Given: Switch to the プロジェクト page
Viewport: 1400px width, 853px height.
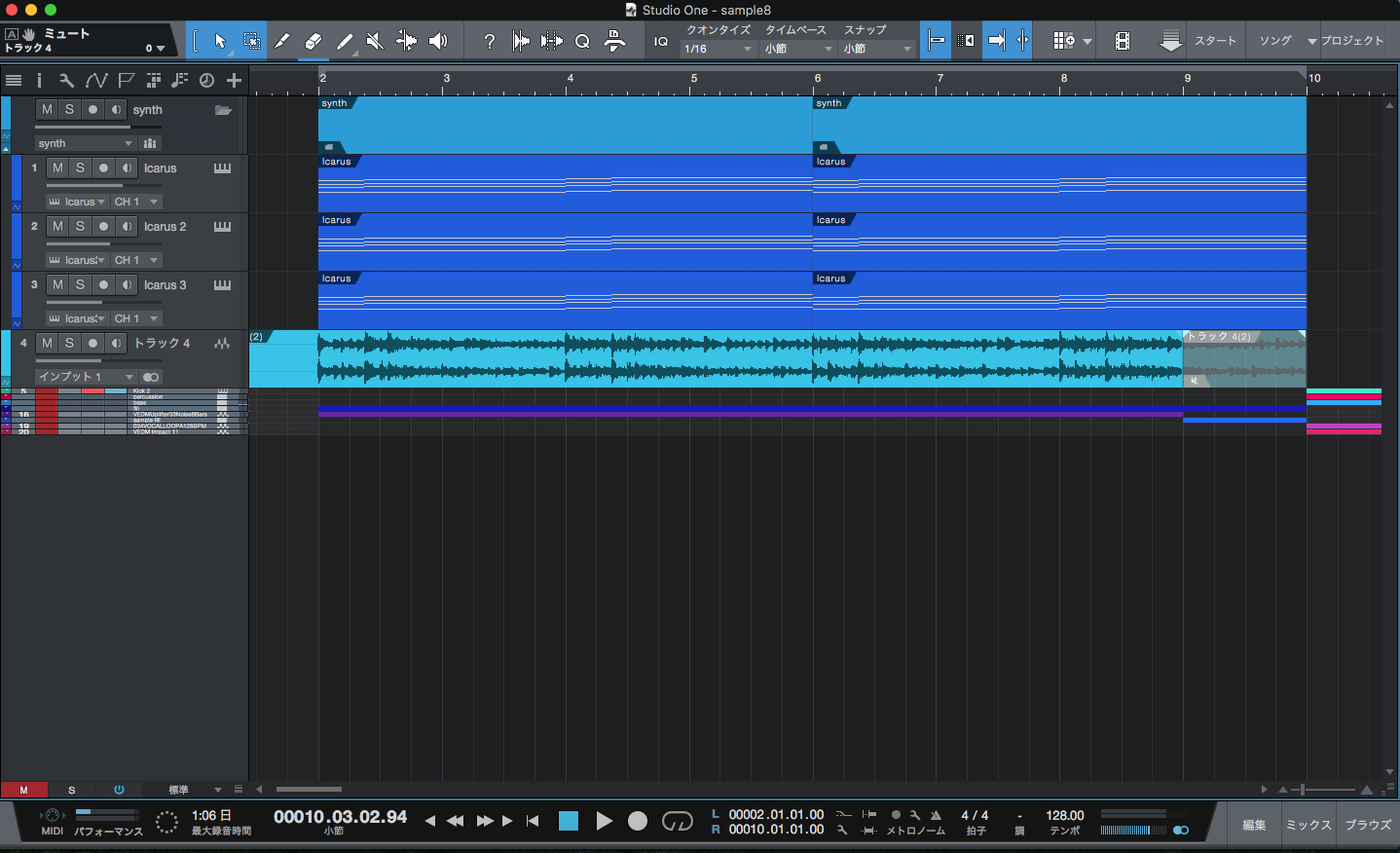Looking at the screenshot, I should tap(1351, 41).
